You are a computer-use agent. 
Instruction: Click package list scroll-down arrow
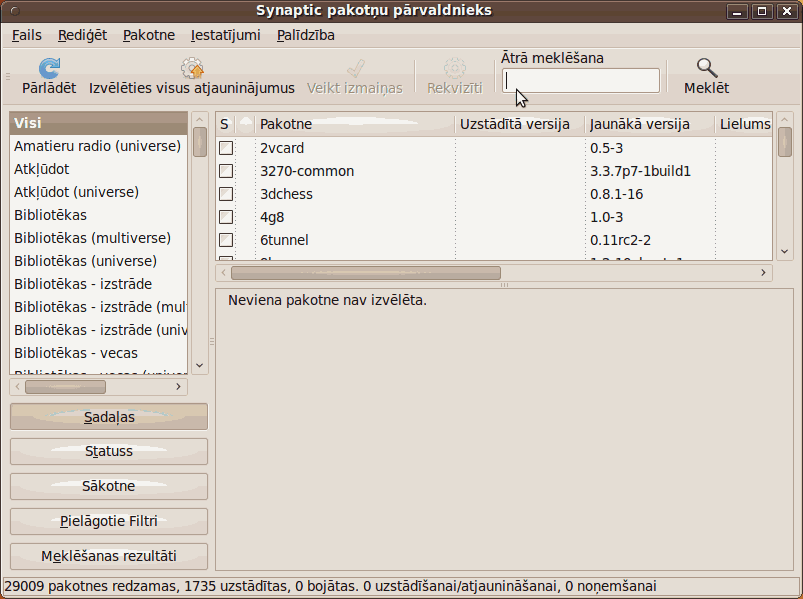(x=785, y=251)
